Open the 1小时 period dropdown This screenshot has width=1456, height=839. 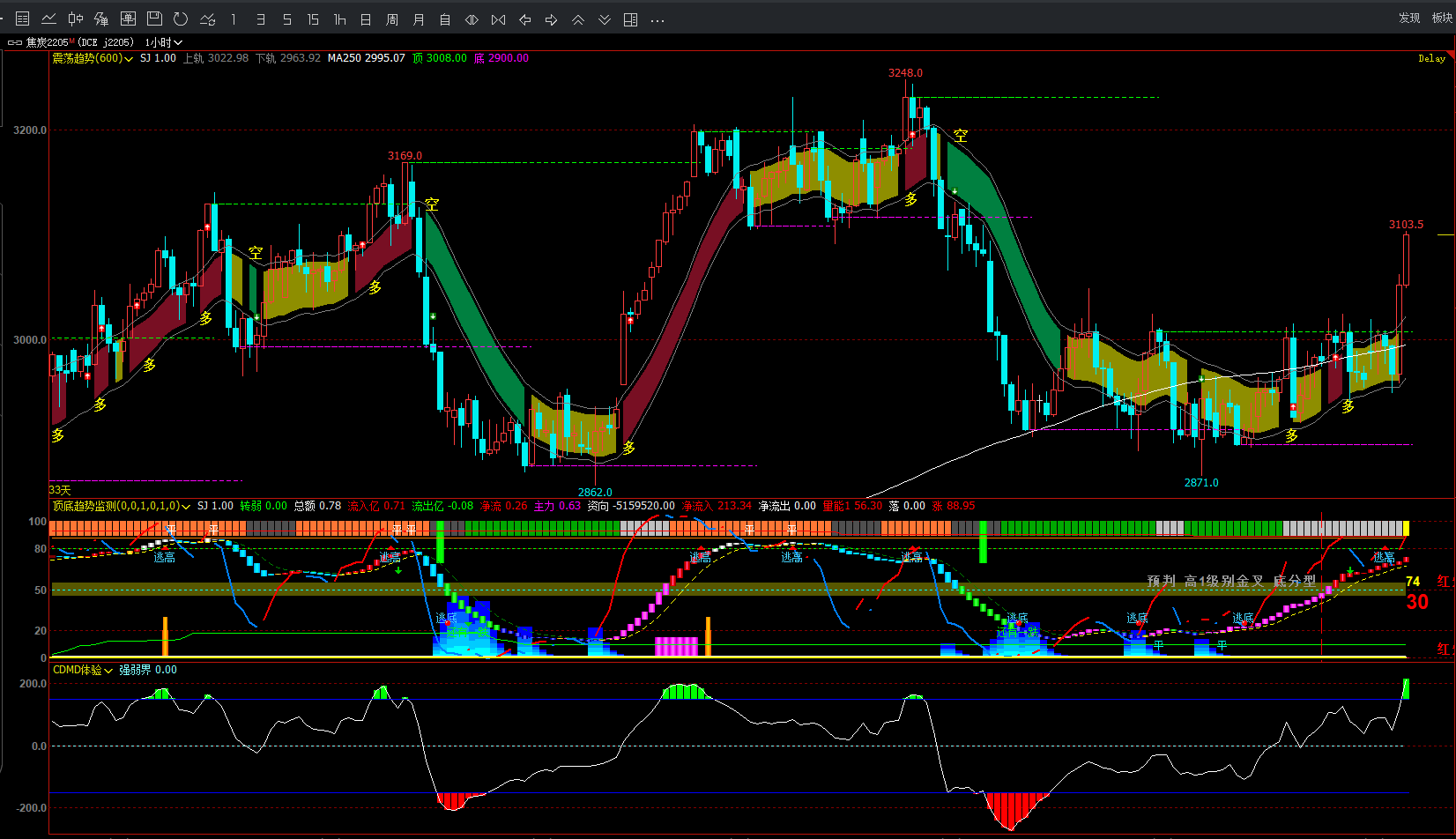163,42
